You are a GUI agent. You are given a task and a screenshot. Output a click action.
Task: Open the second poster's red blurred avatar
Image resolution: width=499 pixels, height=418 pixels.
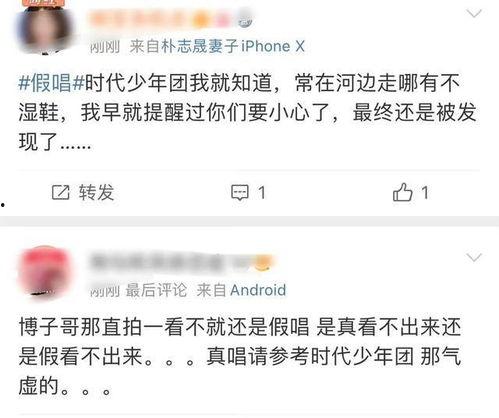point(45,271)
